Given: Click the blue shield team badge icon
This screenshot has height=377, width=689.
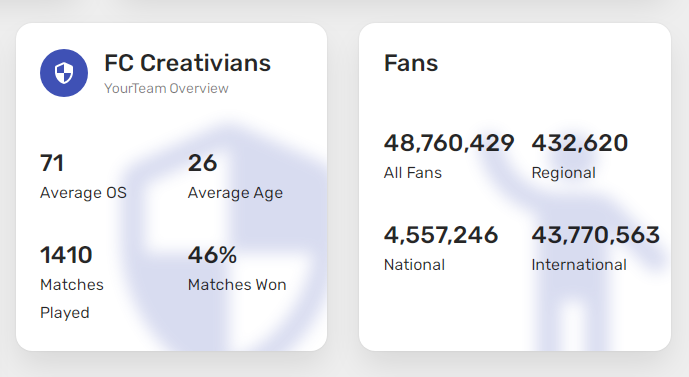Looking at the screenshot, I should [x=64, y=73].
